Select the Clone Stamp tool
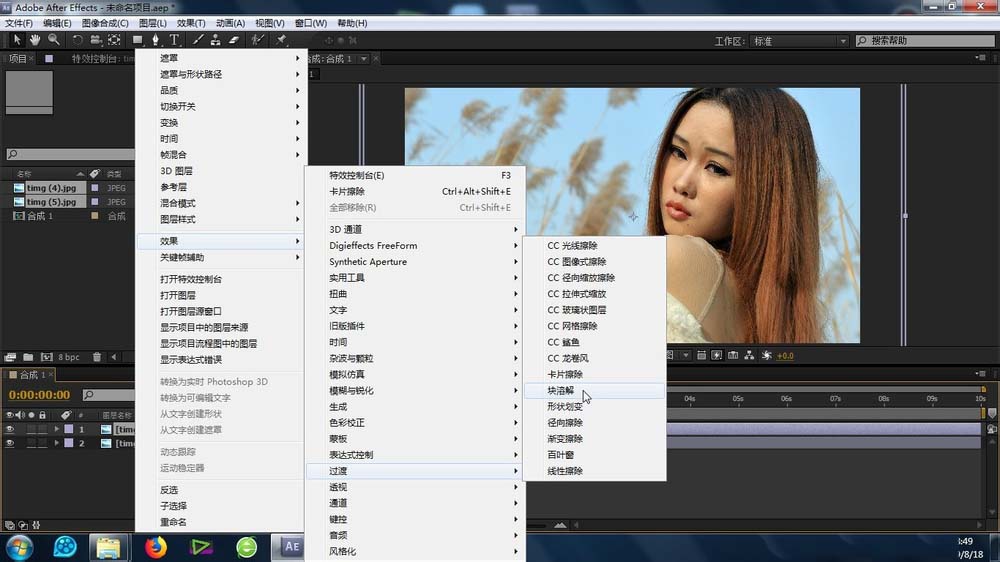This screenshot has height=562, width=1000. coord(216,40)
